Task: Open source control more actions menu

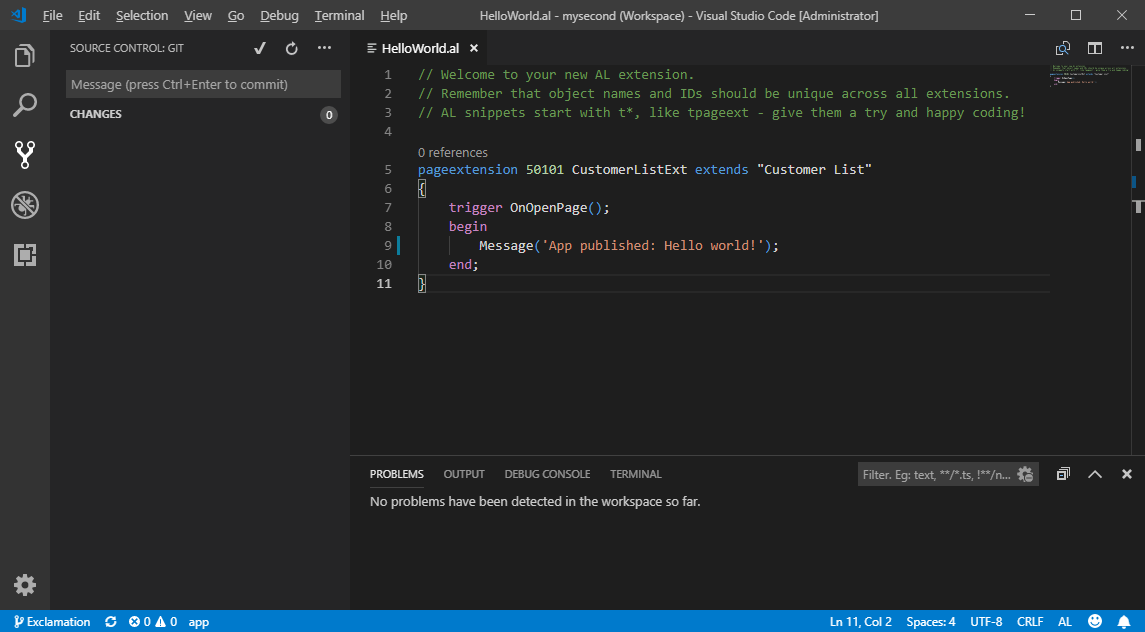Action: click(324, 48)
